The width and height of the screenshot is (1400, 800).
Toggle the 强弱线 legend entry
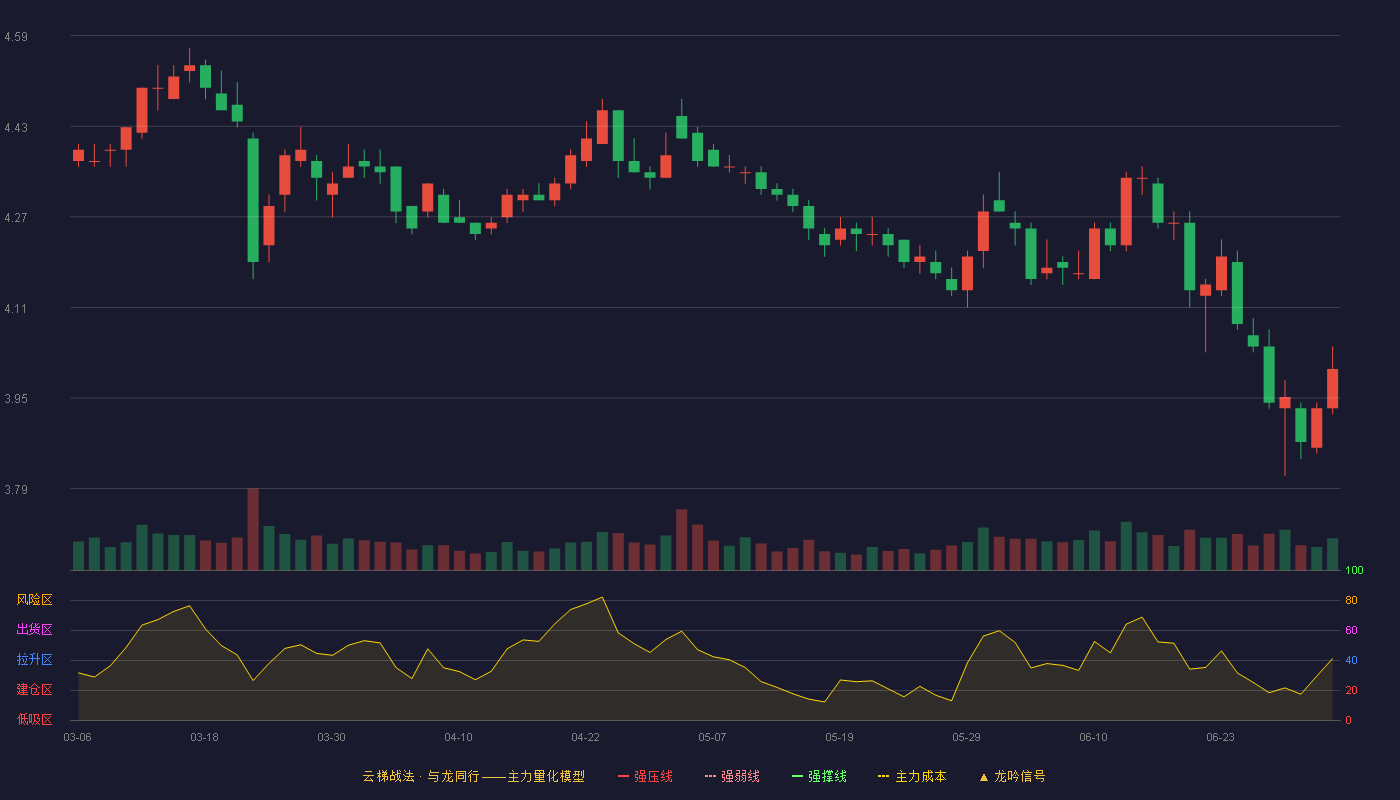pyautogui.click(x=732, y=776)
